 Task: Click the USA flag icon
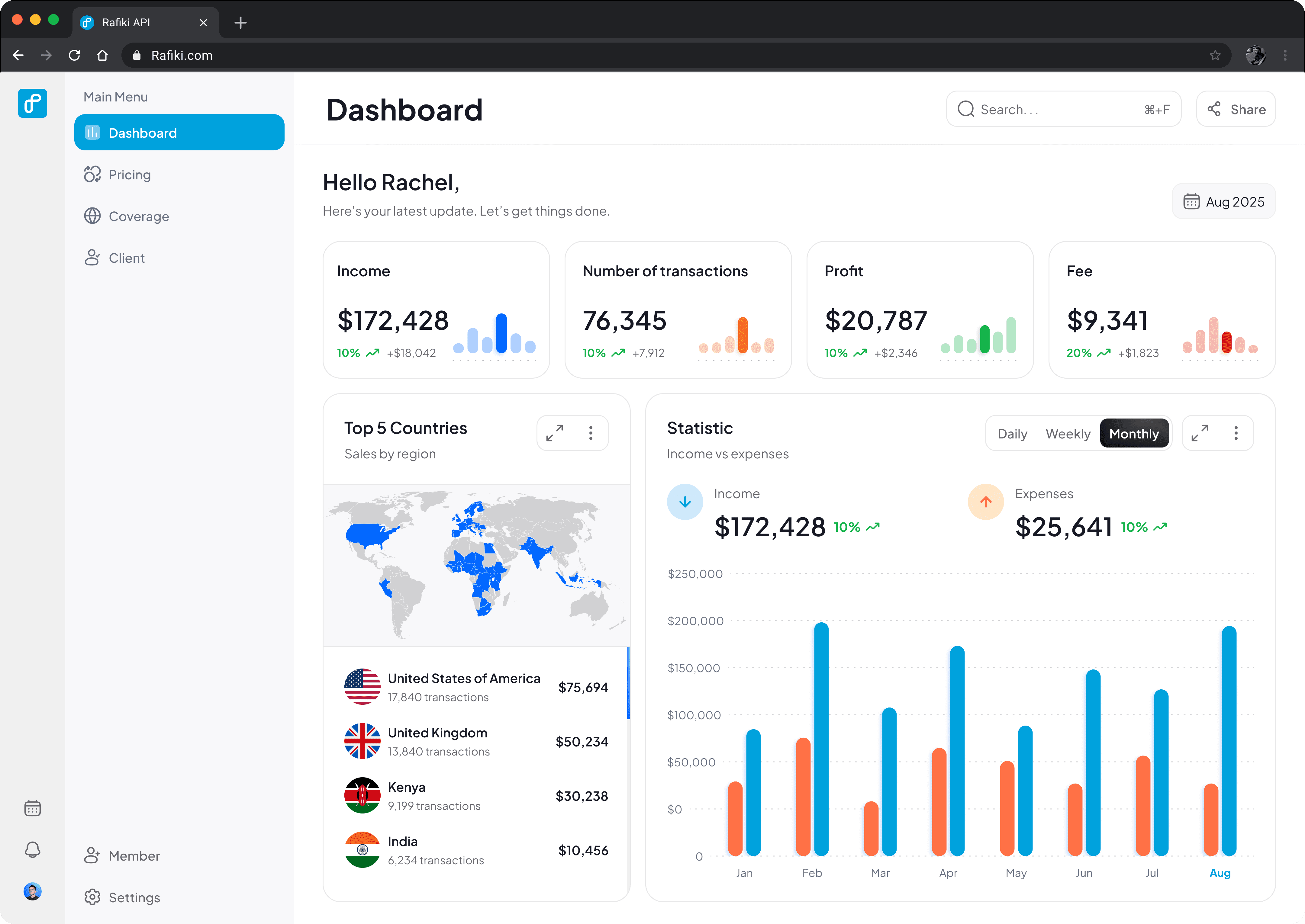pos(362,687)
